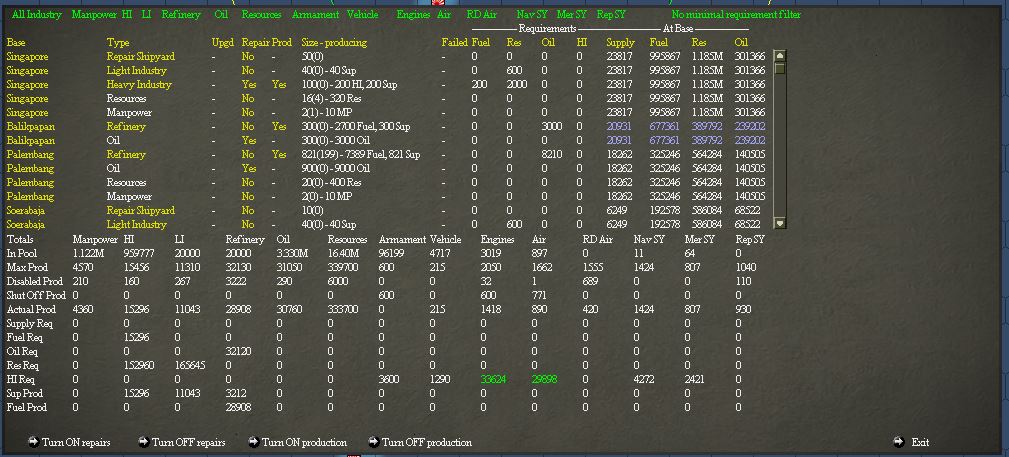
Task: Click the In Pool totals row label
Action: click(x=21, y=254)
